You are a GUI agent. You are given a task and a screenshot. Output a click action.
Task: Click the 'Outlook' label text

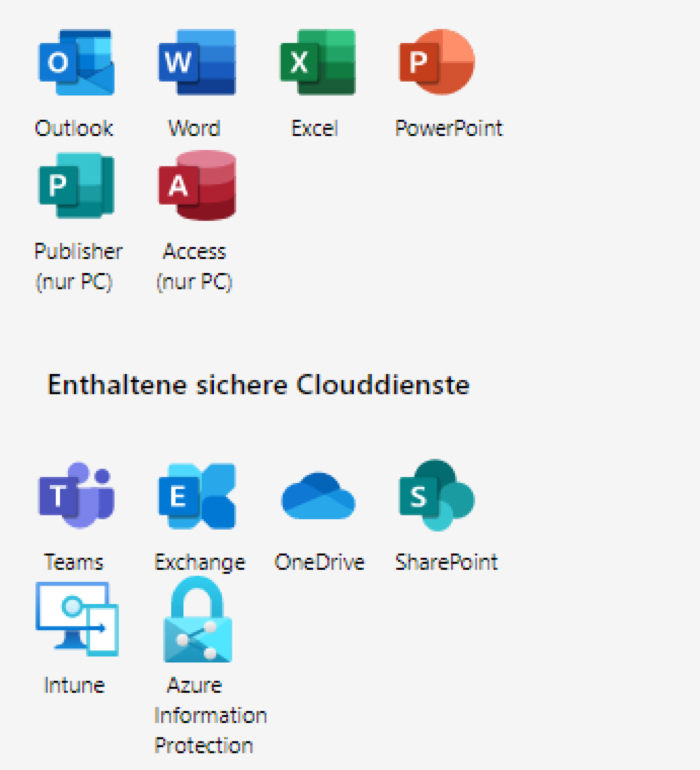coord(74,129)
